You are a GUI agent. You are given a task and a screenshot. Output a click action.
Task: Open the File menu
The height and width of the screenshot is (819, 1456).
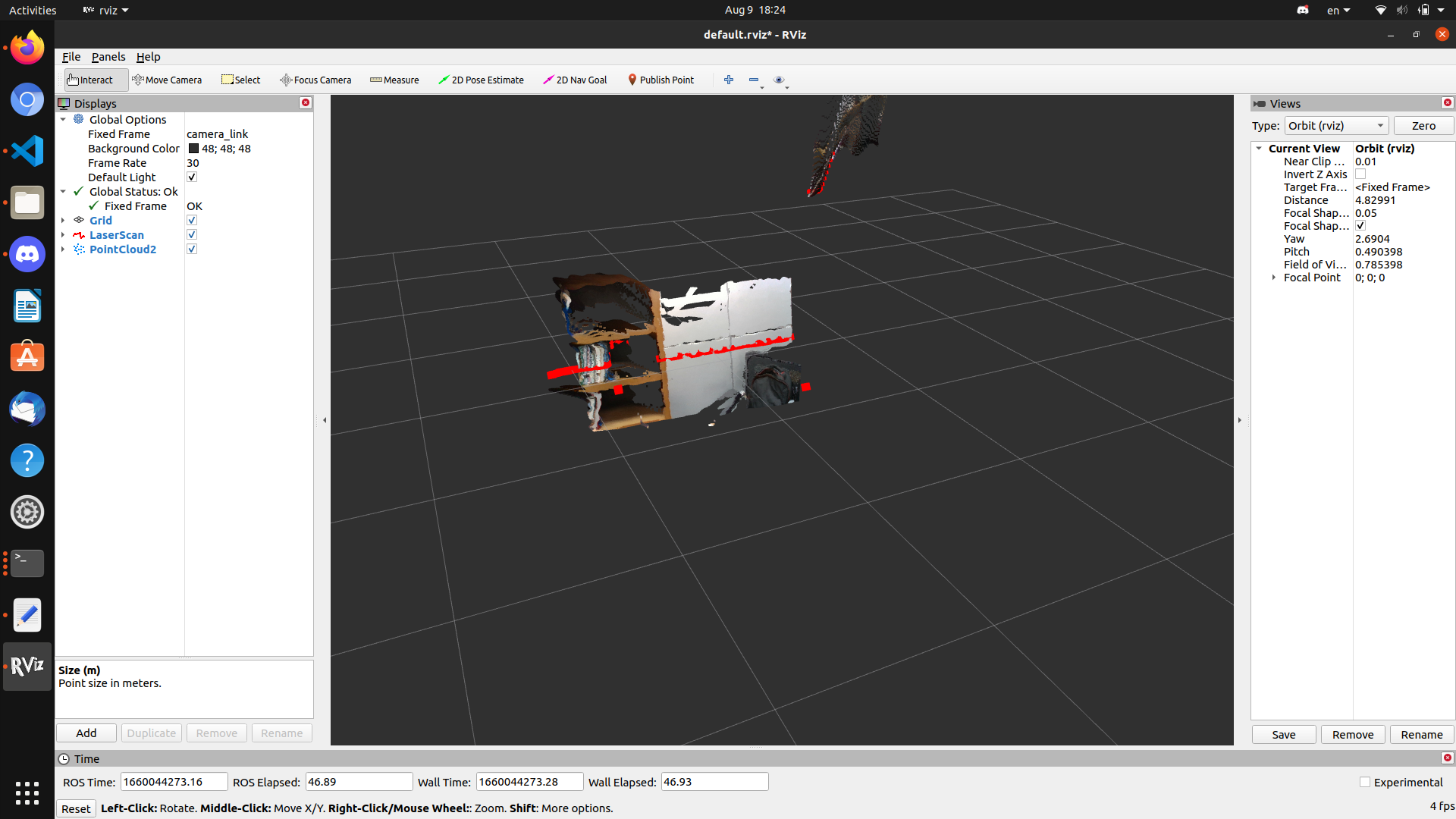click(71, 57)
